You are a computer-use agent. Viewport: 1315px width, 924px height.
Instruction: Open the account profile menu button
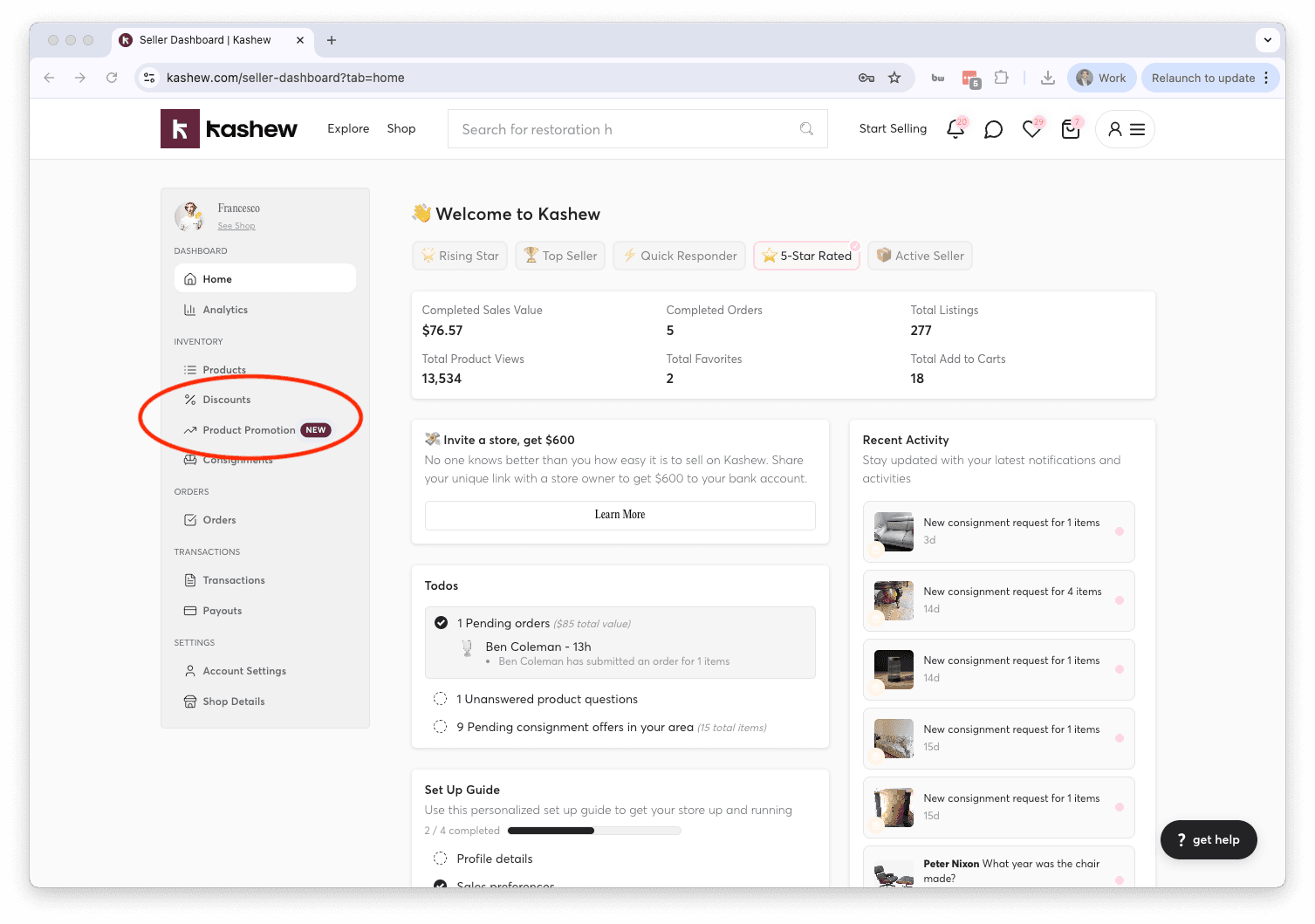point(1126,129)
